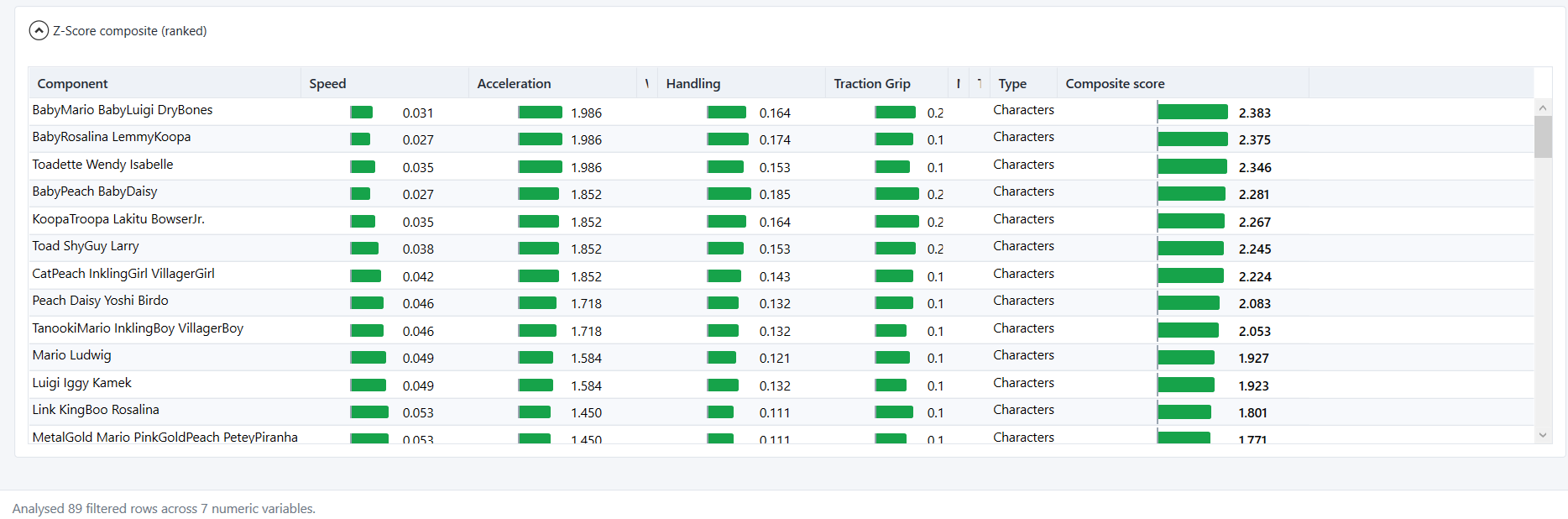Select the Toadette Wendy Isabelle row name
The width and height of the screenshot is (1568, 519).
pos(102,165)
